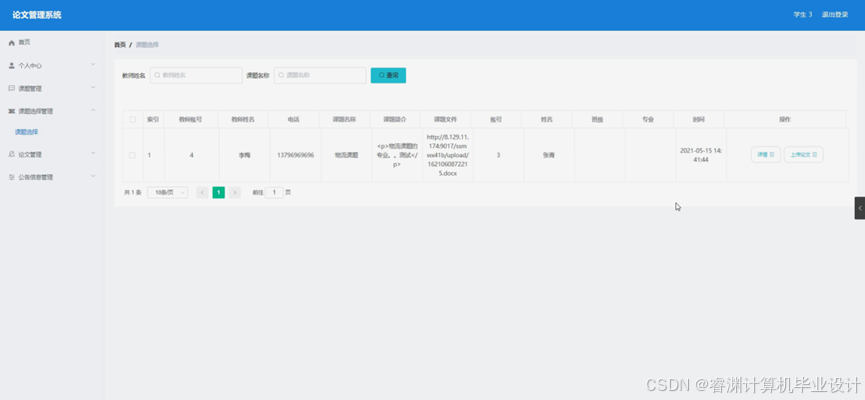Screen dimensions: 865x400
Task: Click the 首页 breadcrumb link
Action: click(x=120, y=45)
